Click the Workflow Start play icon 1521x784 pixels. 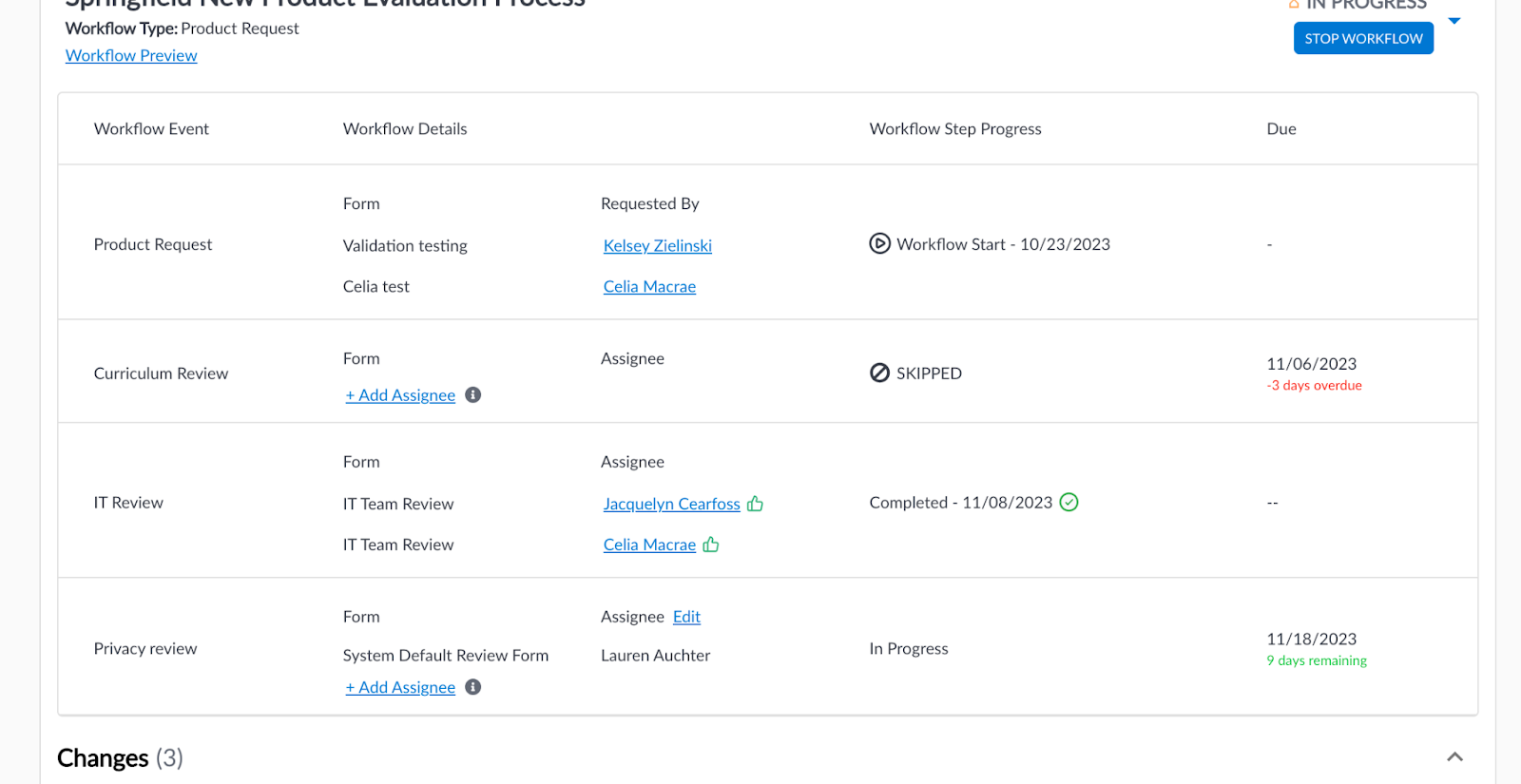coord(879,244)
